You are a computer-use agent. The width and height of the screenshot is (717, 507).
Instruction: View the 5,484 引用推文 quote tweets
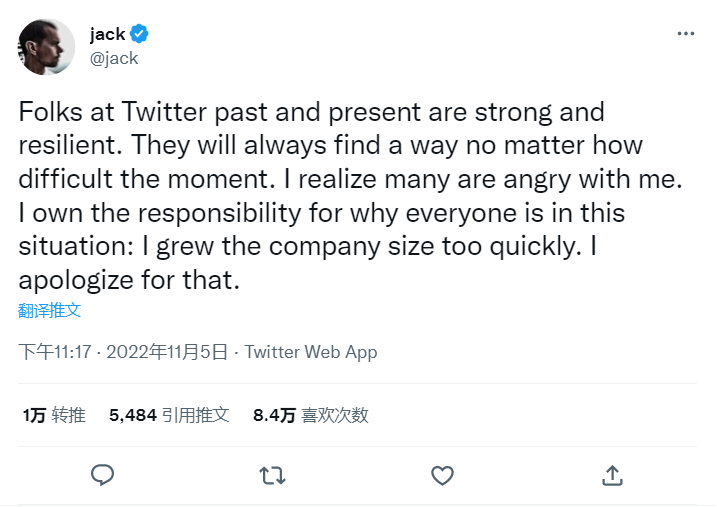tap(169, 415)
